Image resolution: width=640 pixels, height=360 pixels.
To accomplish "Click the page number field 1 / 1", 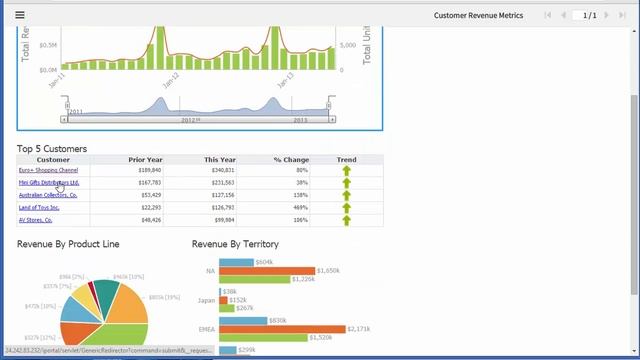I will 586,15.
